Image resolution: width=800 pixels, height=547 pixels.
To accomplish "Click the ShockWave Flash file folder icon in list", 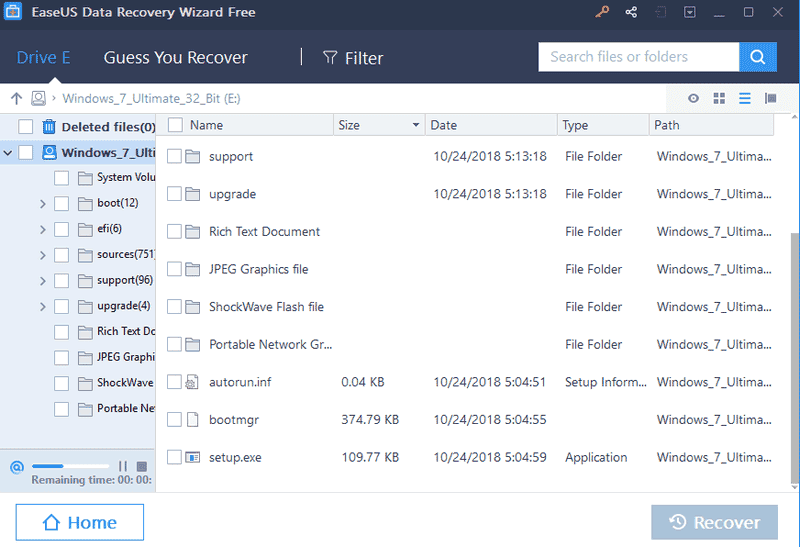I will coord(192,307).
